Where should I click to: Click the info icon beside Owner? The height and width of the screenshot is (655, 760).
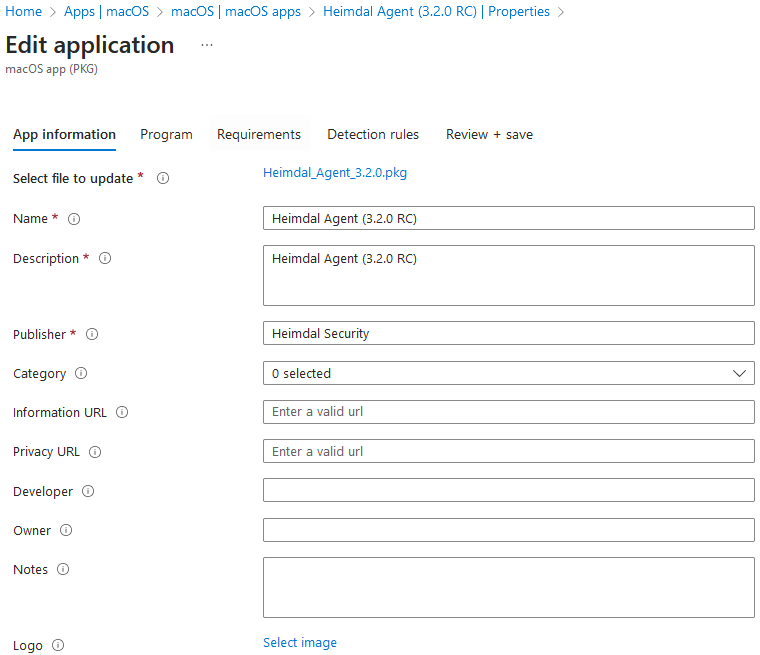[66, 530]
